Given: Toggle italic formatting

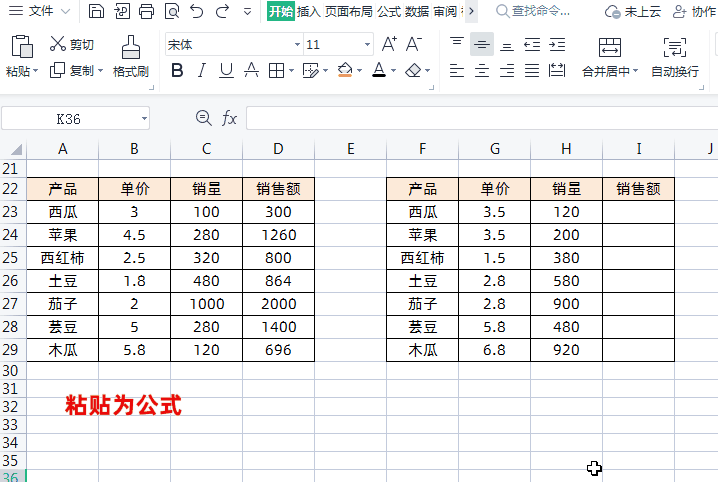Looking at the screenshot, I should [201, 70].
